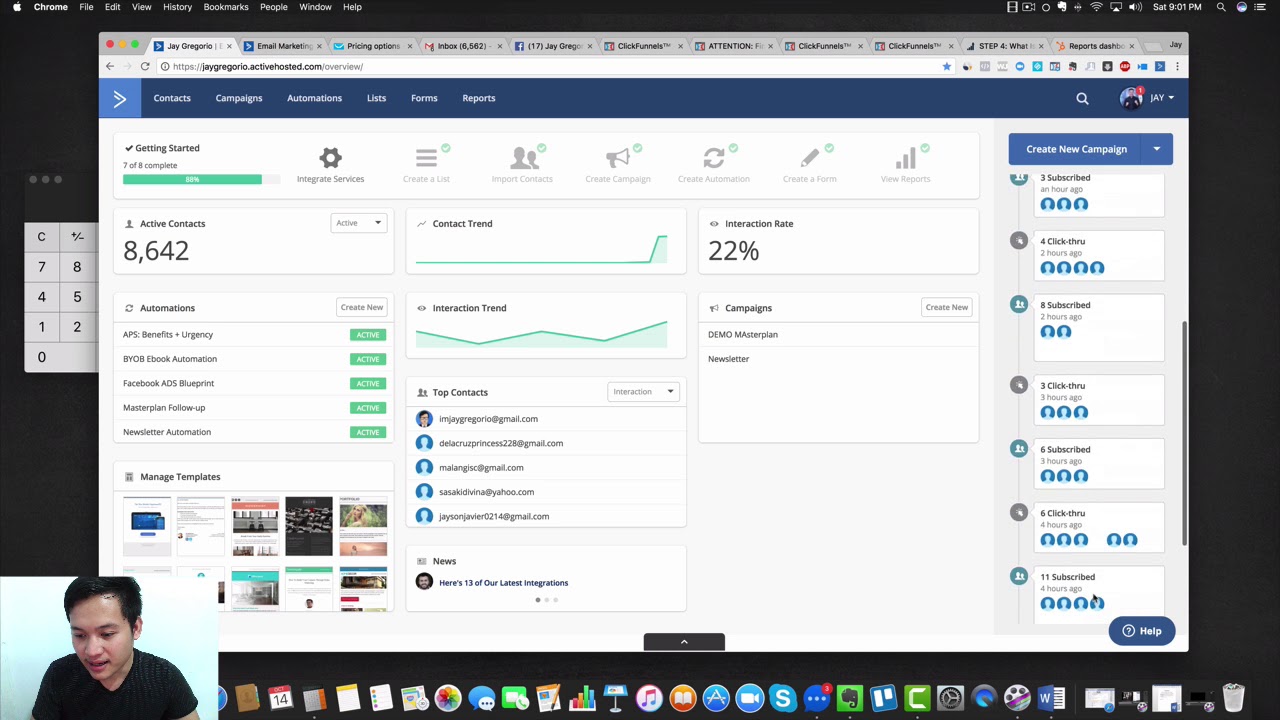The height and width of the screenshot is (720, 1280).
Task: Click the browser address bar URL
Action: click(x=268, y=66)
